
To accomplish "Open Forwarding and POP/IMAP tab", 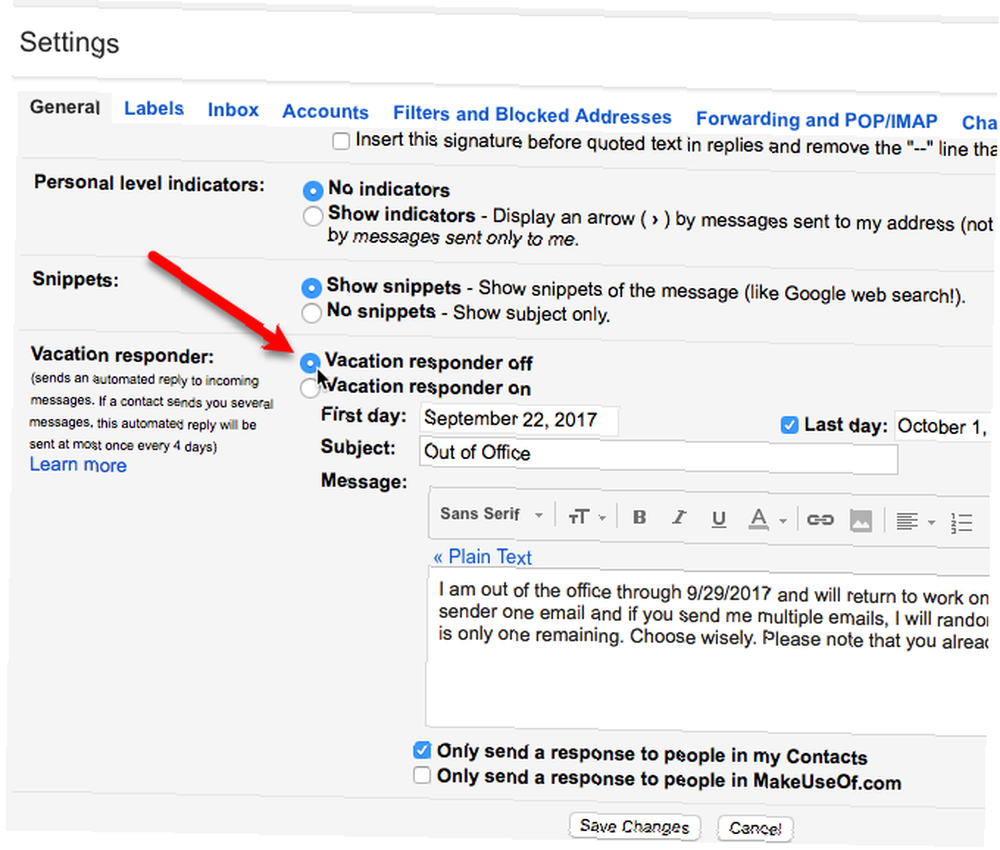I will tap(816, 119).
